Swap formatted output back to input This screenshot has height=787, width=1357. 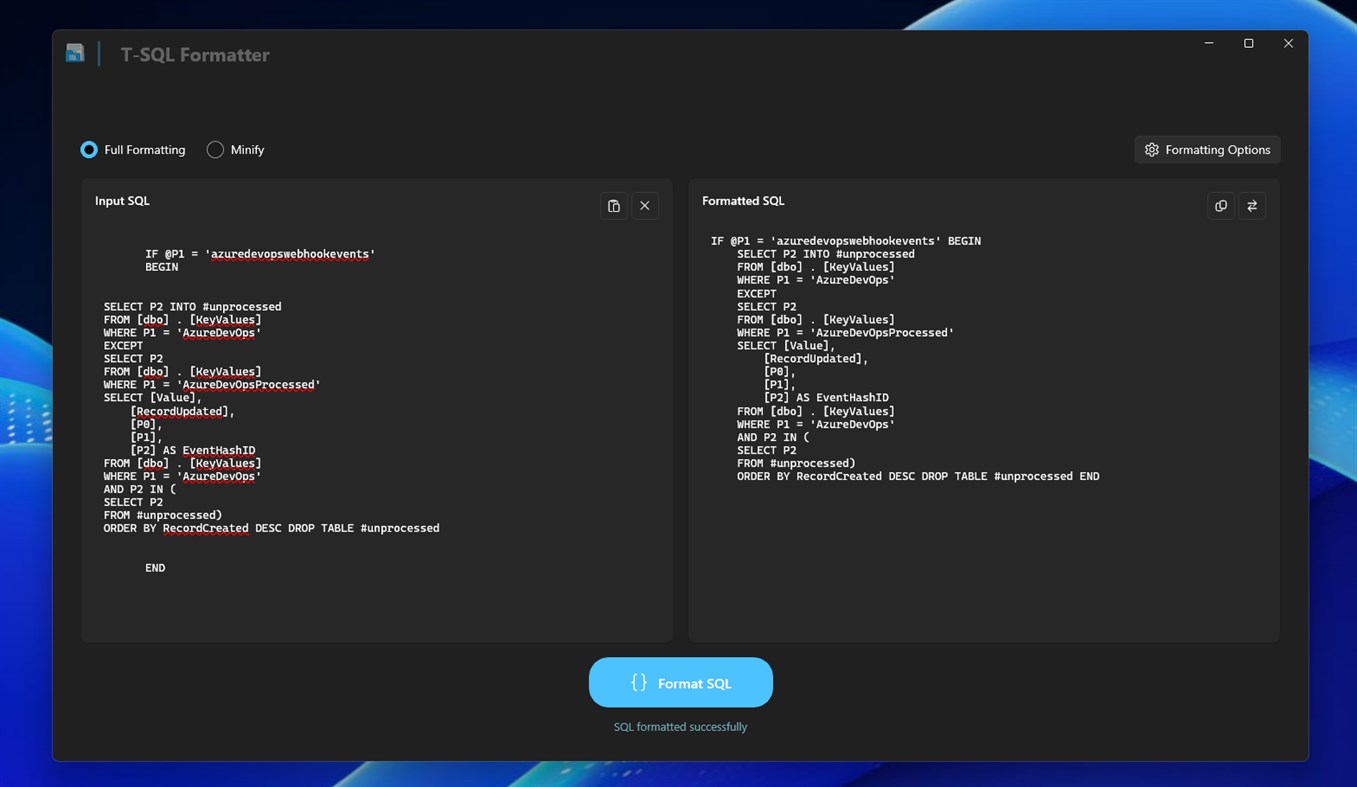point(1252,206)
